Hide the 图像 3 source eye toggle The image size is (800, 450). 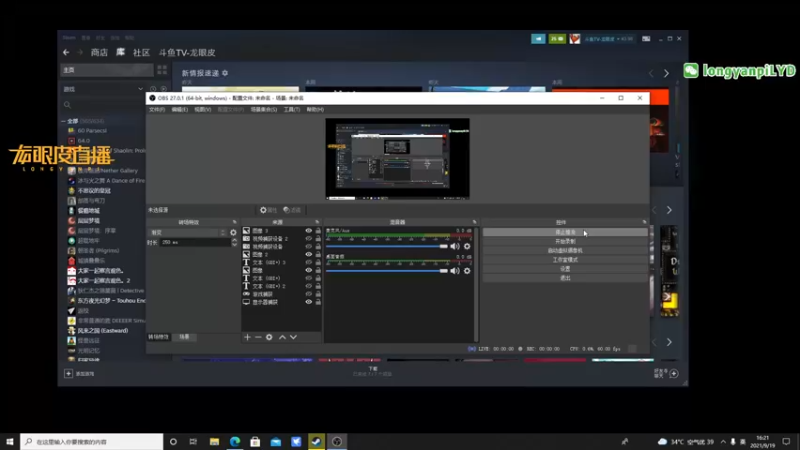309,231
